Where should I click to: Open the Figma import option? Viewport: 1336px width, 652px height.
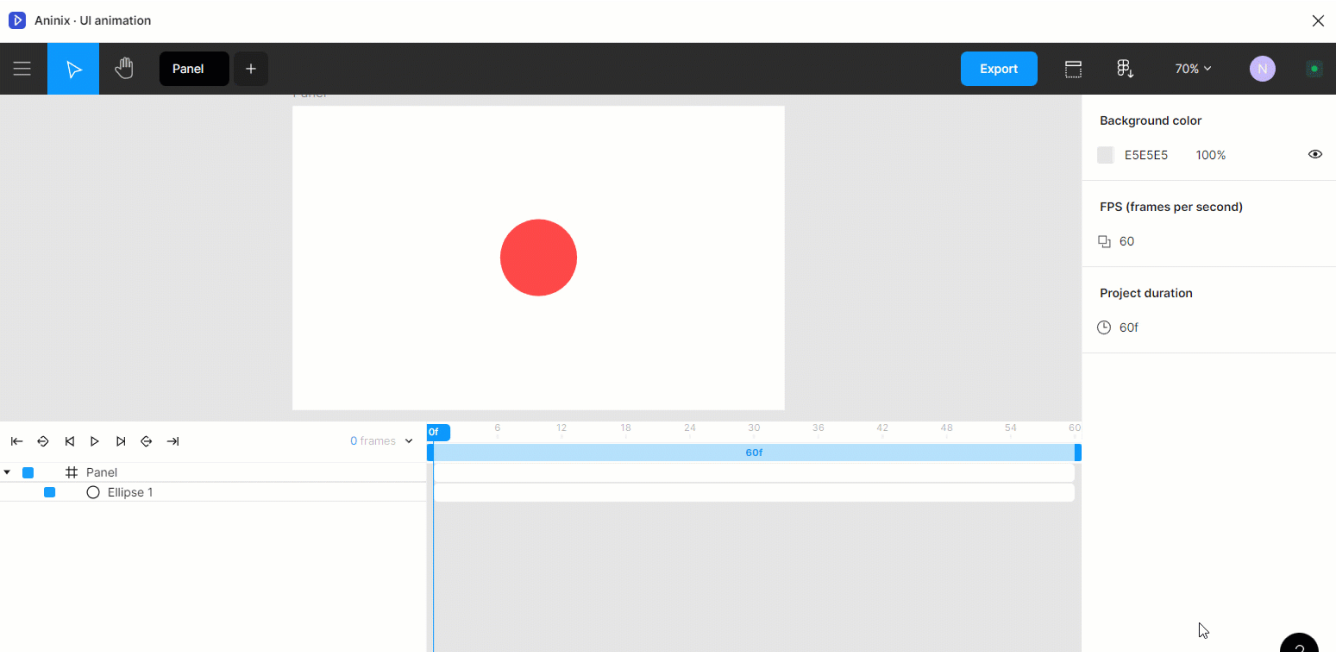[1125, 68]
